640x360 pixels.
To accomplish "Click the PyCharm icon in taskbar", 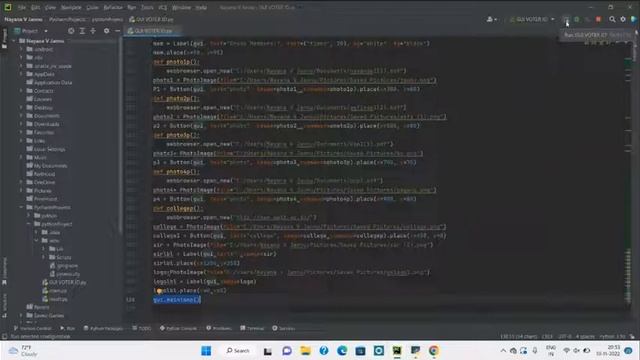I will coord(397,351).
